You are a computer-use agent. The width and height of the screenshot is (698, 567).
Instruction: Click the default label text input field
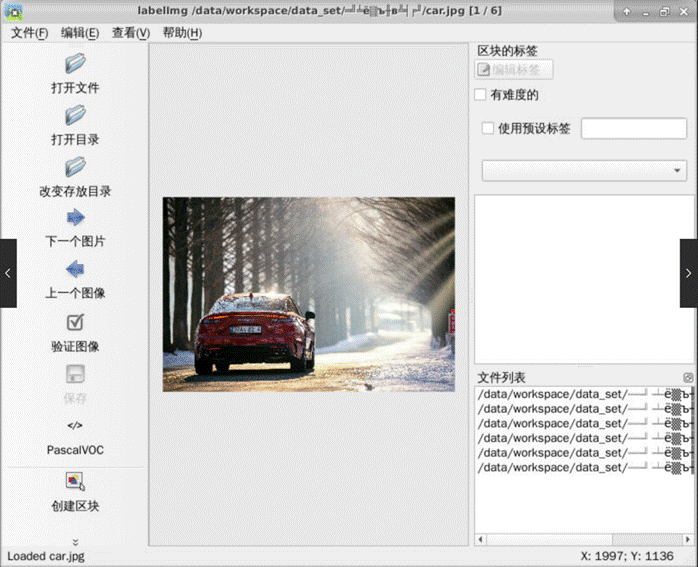(x=634, y=129)
